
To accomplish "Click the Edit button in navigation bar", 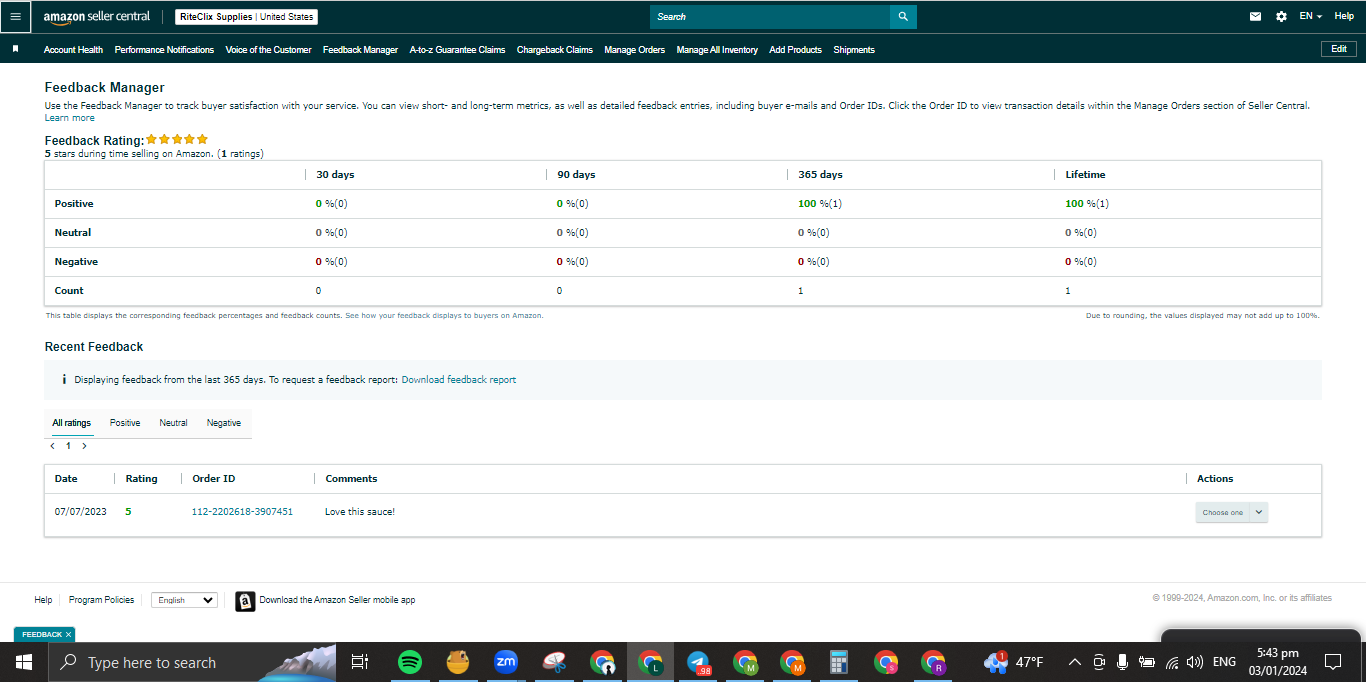I will 1339,49.
